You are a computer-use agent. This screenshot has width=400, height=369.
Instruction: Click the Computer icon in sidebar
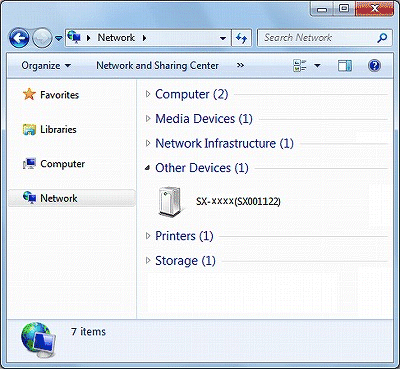[29, 164]
